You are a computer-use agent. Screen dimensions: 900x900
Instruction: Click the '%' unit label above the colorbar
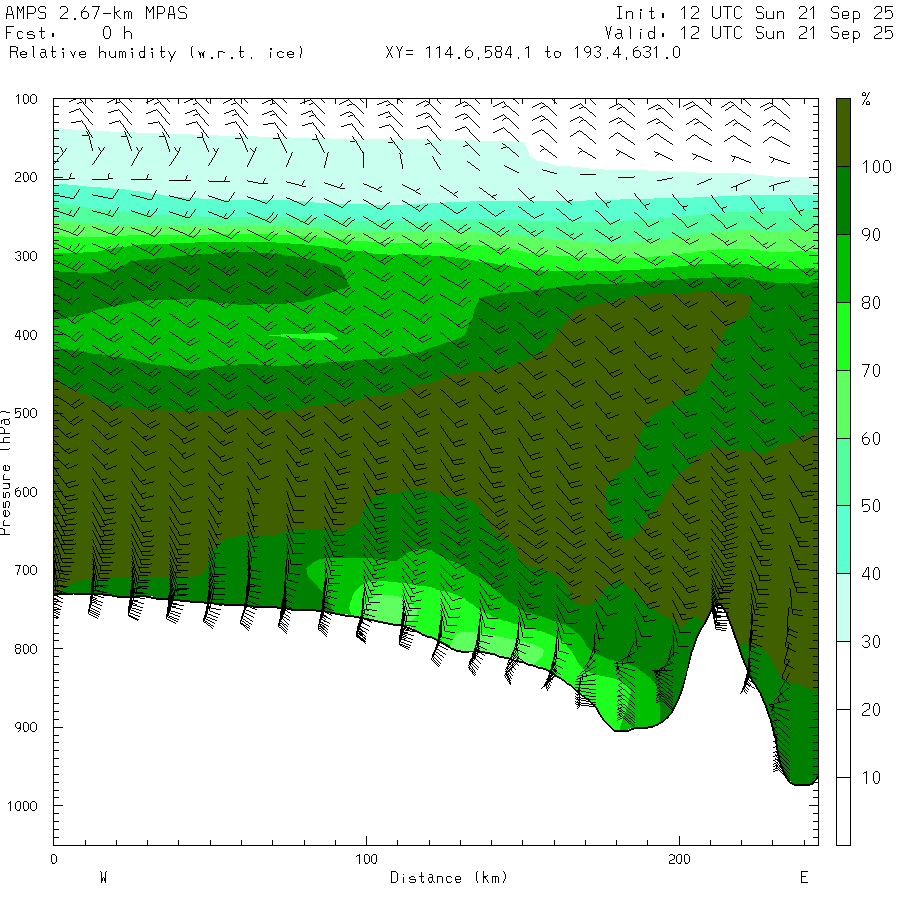866,99
